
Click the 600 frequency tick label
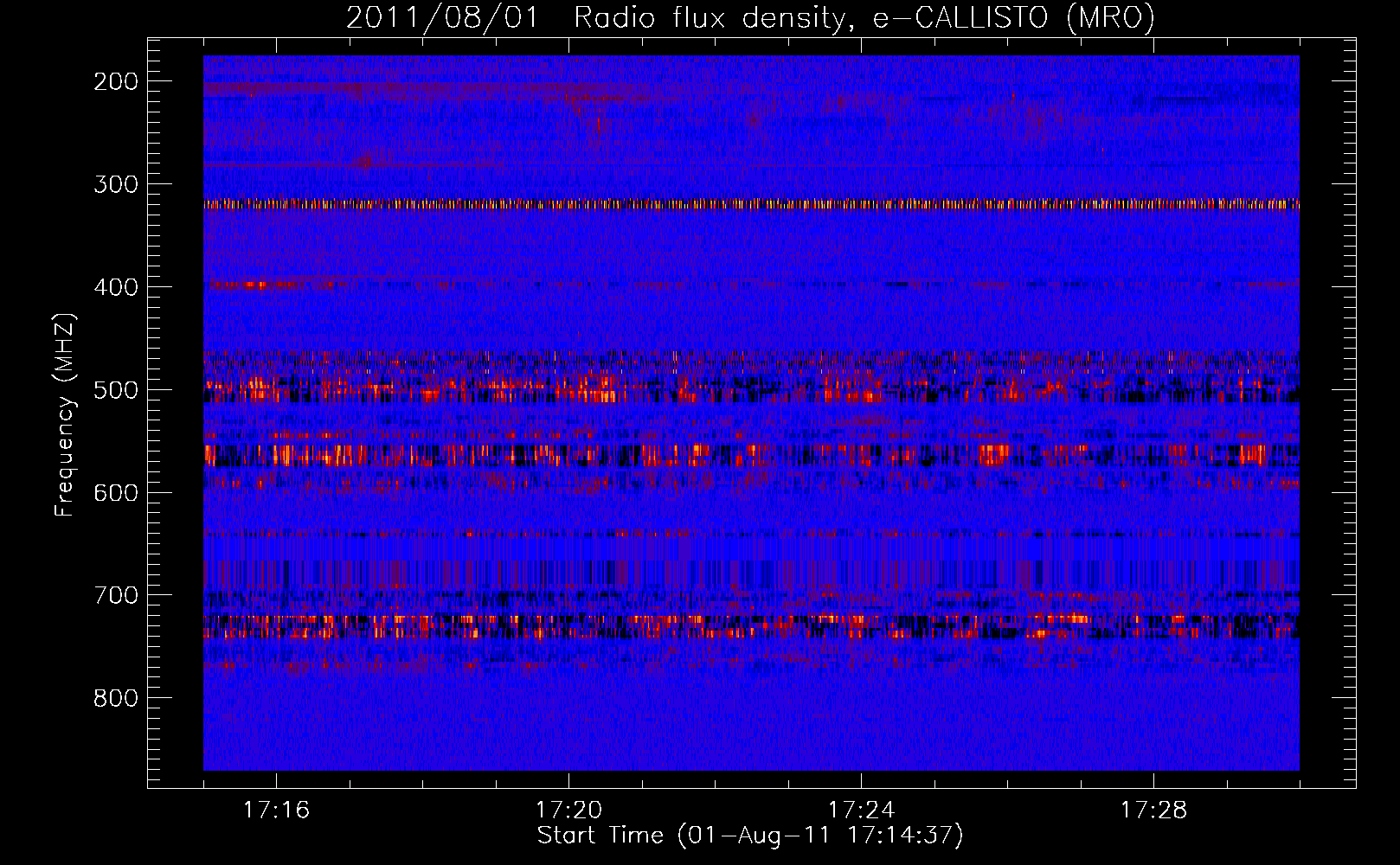(x=115, y=493)
